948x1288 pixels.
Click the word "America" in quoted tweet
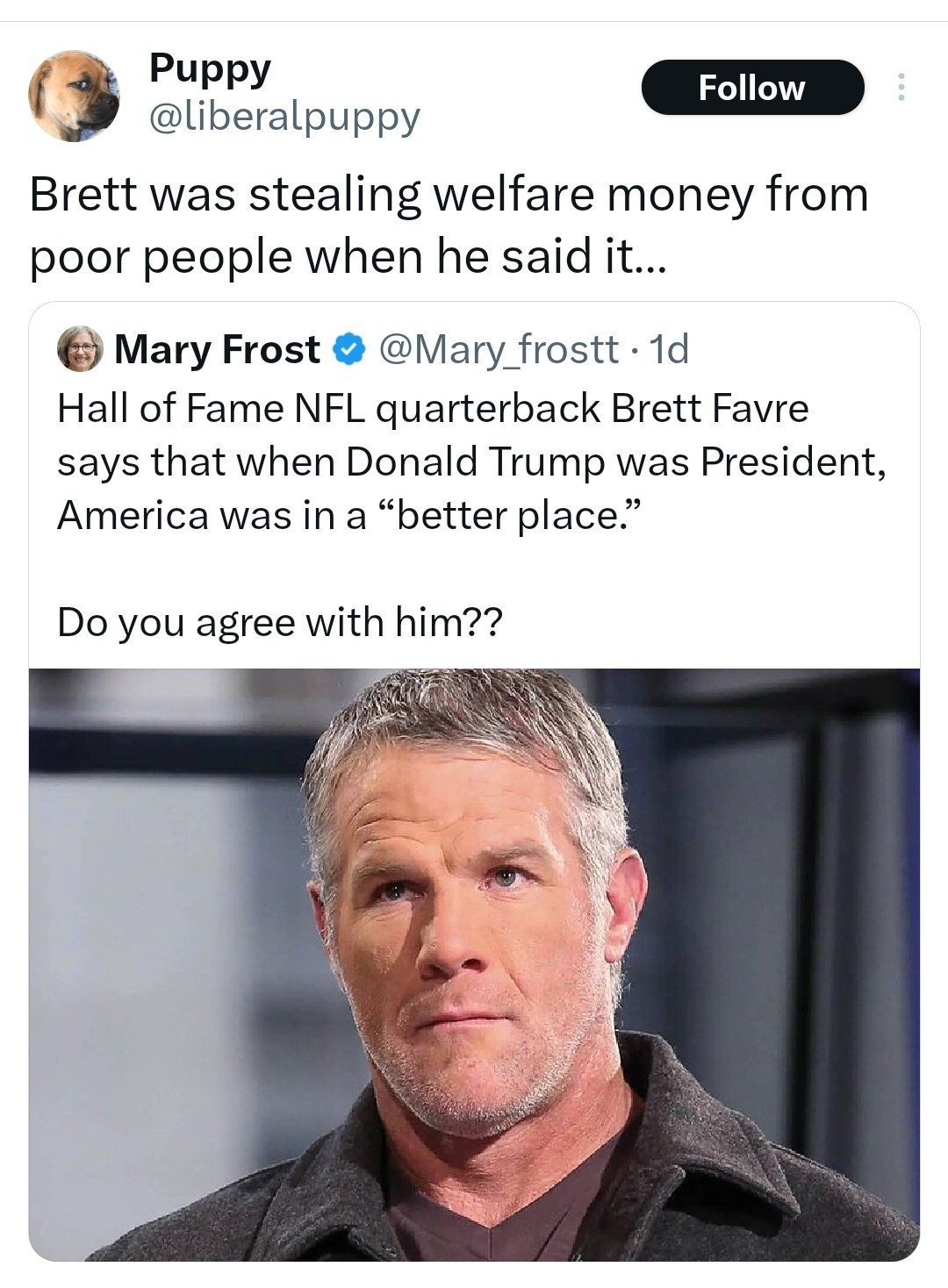[x=133, y=515]
